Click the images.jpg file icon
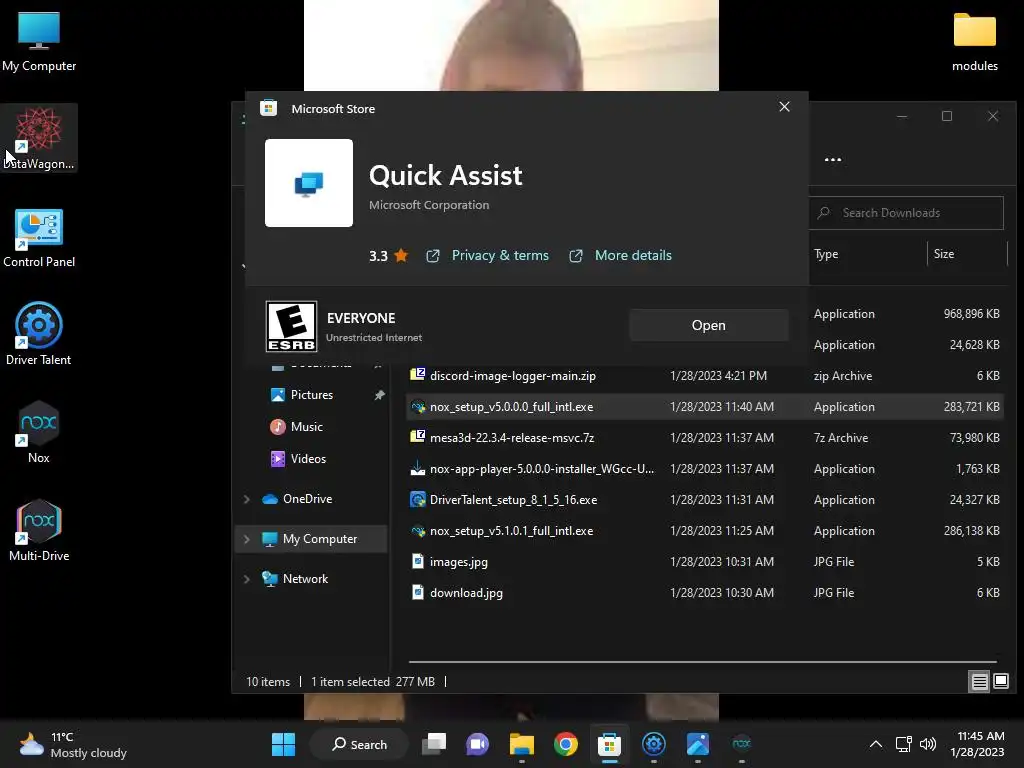1024x768 pixels. click(x=418, y=561)
